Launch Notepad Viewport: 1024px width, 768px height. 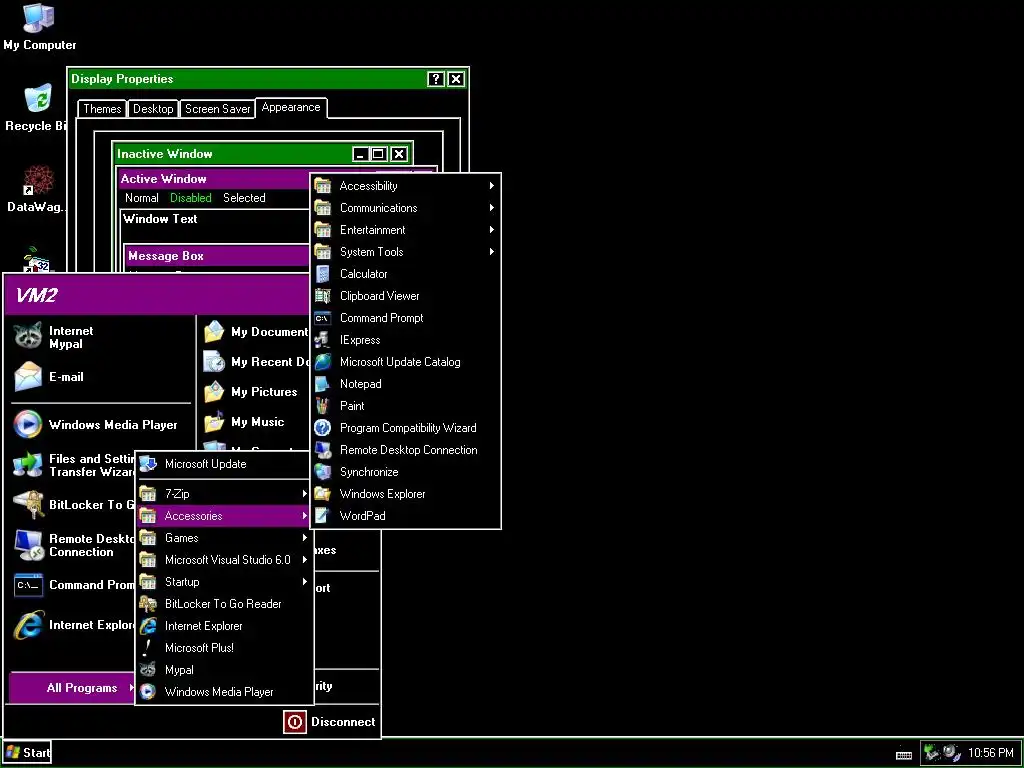coord(405,384)
